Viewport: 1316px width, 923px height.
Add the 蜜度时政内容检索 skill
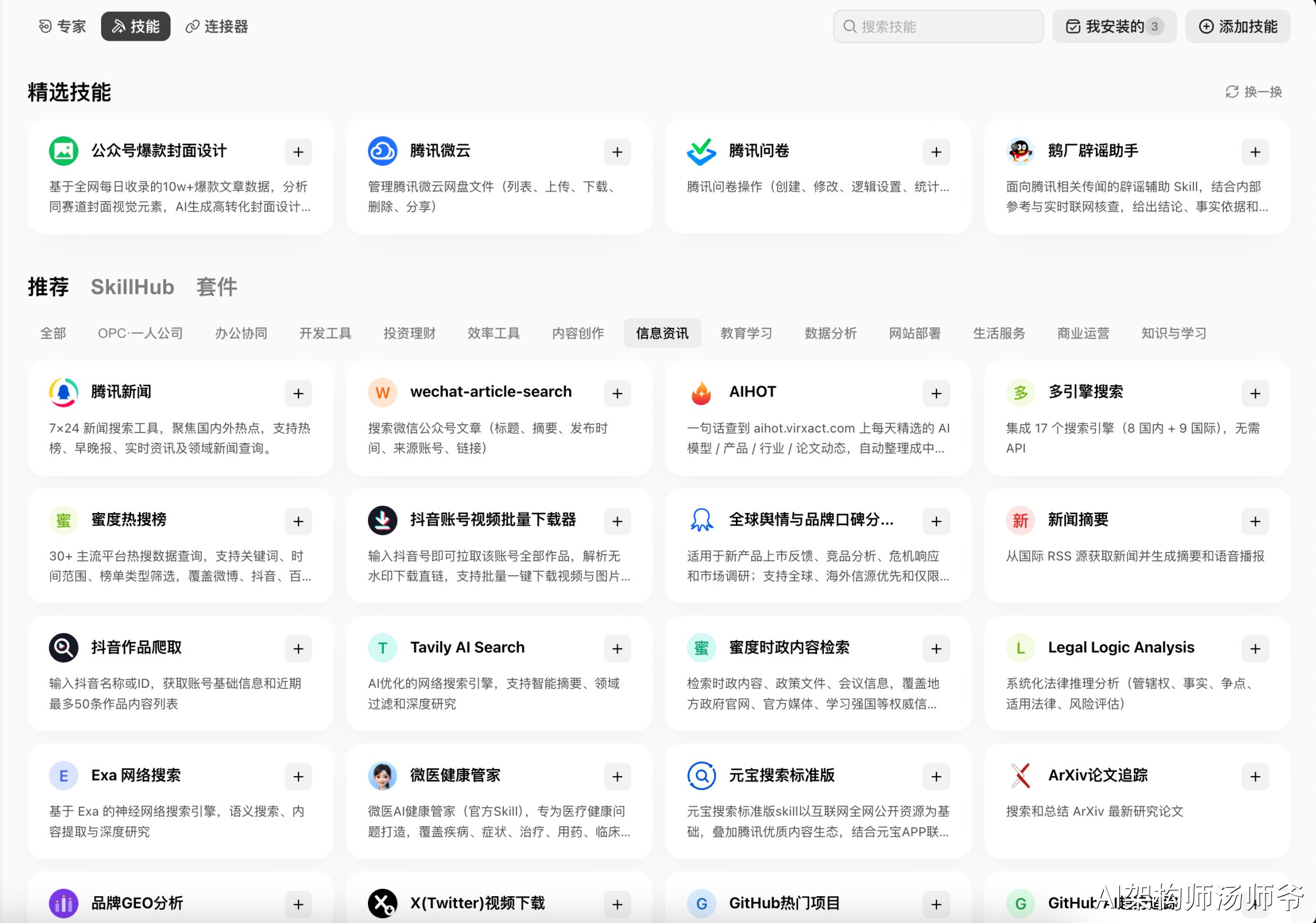[936, 649]
